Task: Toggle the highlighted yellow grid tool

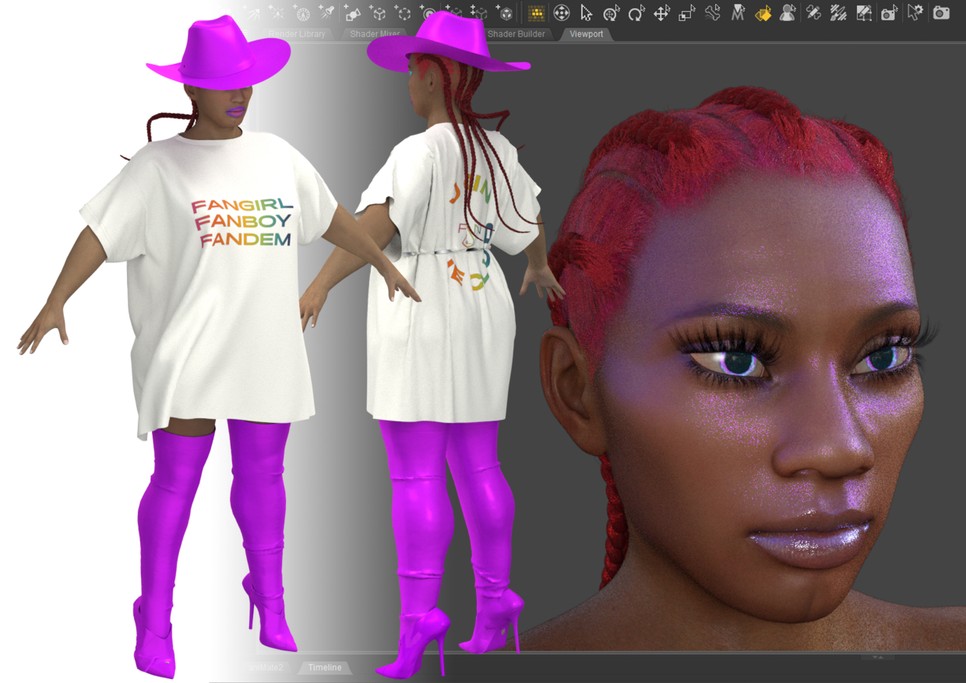Action: click(538, 14)
